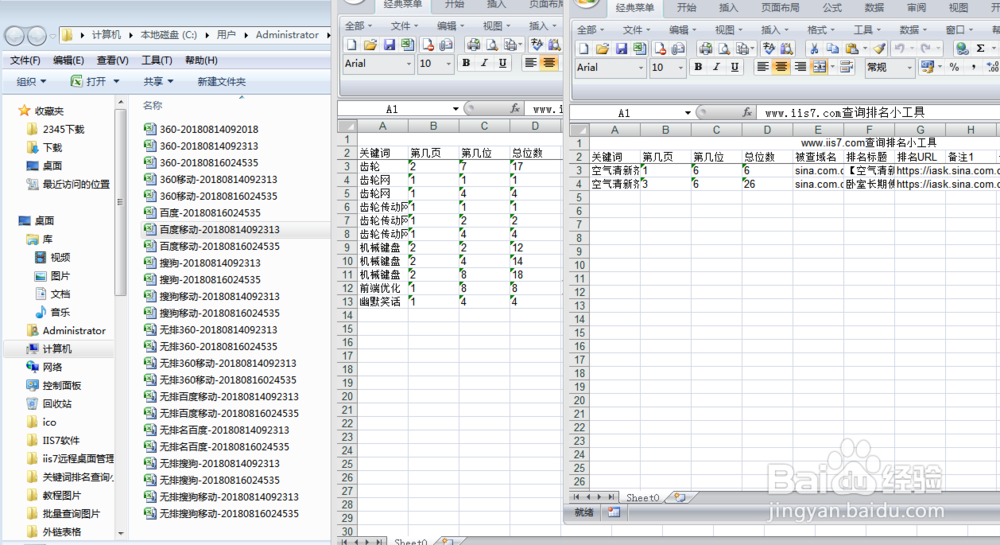
Task: Open 共享 dropdown in Explorer toolbar
Action: click(x=158, y=82)
